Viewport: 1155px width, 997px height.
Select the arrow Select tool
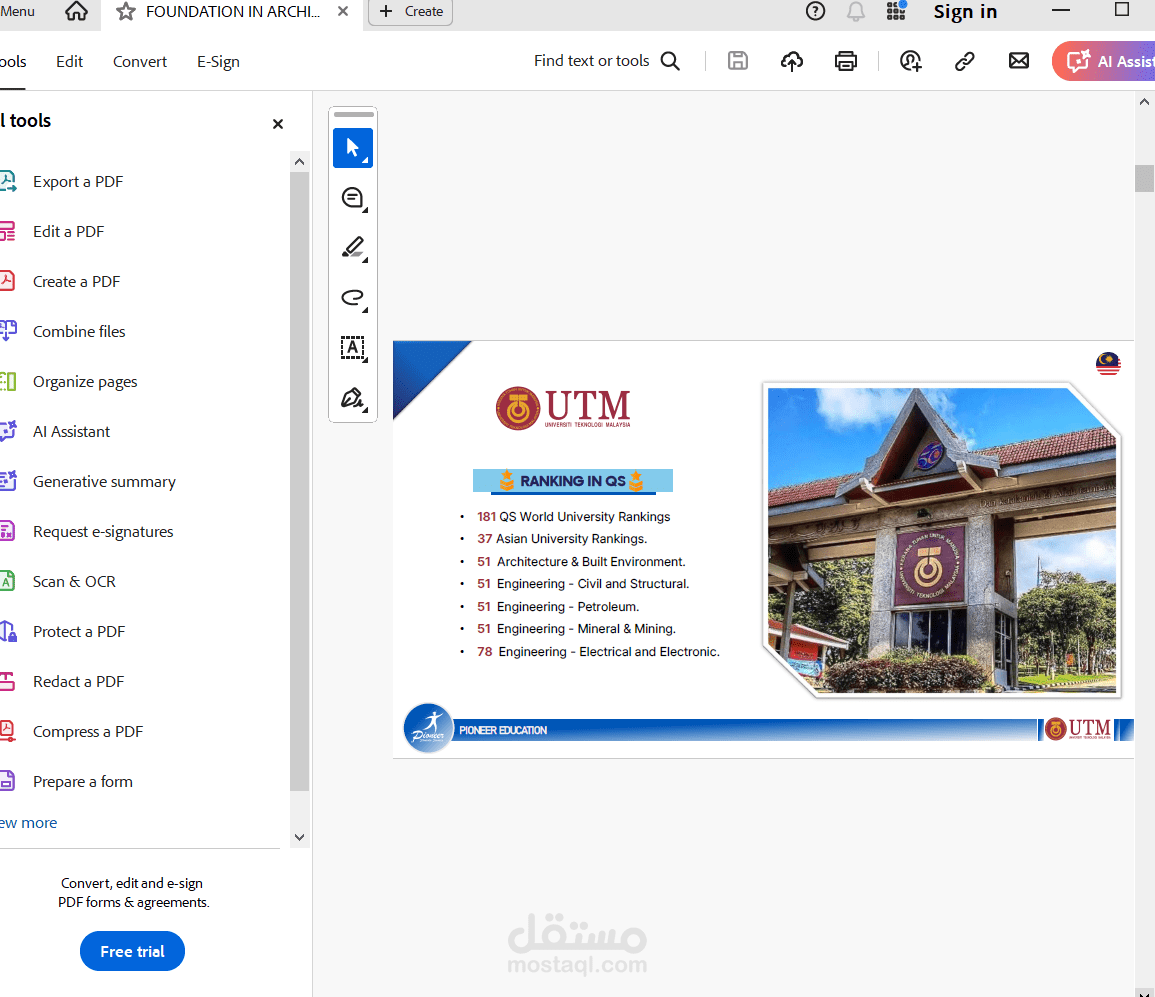tap(353, 148)
